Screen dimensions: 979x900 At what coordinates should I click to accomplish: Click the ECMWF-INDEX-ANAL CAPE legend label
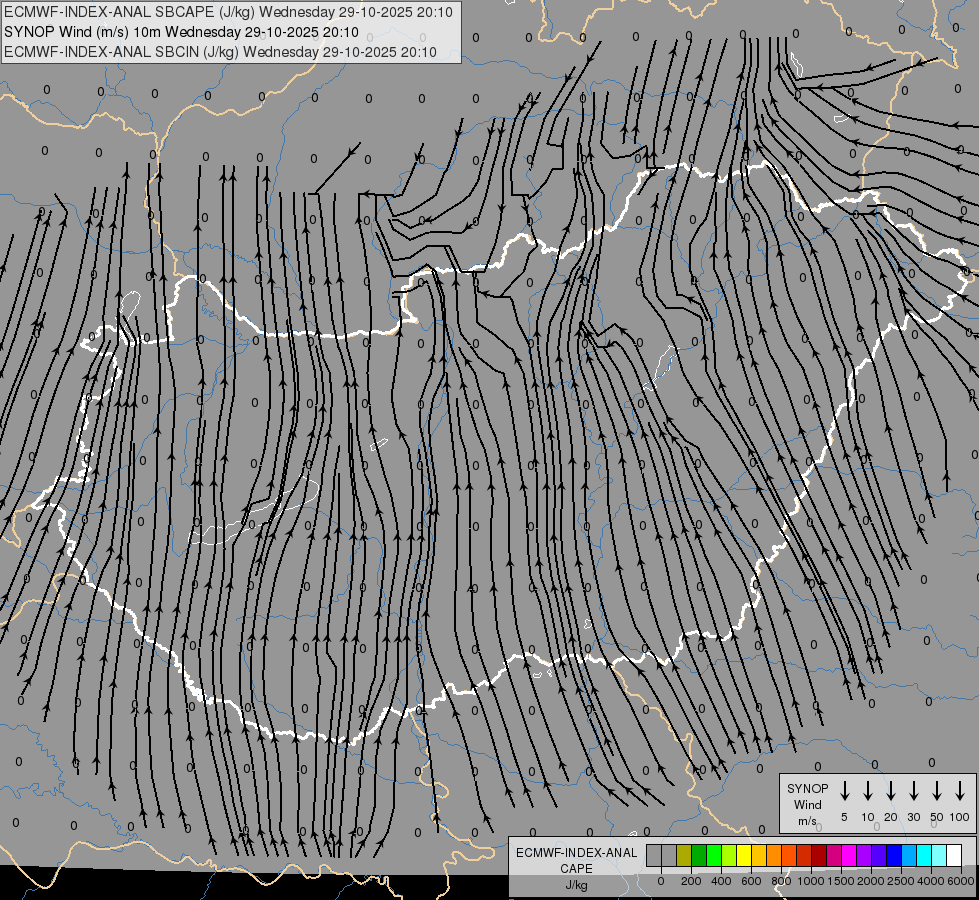576,868
